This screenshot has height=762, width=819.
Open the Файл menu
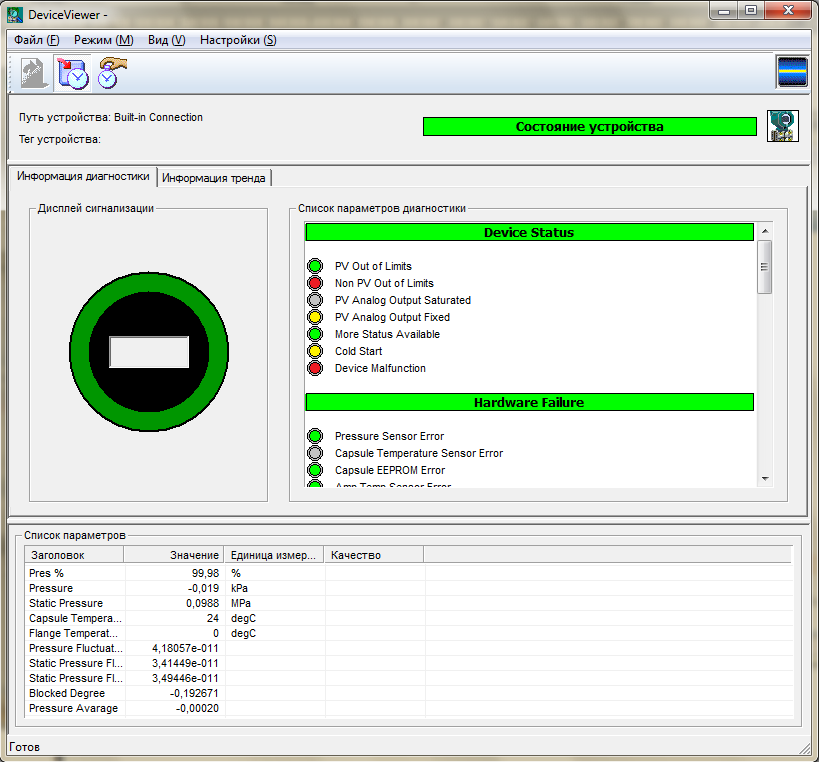click(37, 40)
